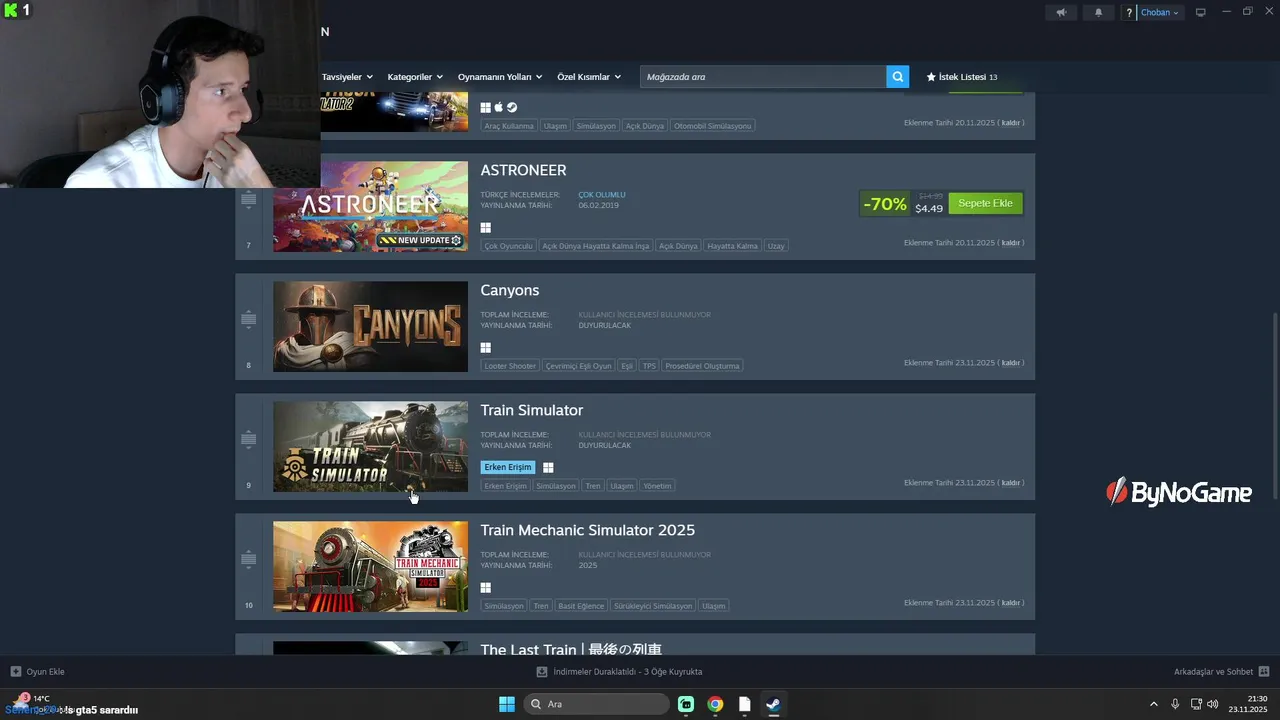
Task: Select the Prosedürel Oluşturma tag
Action: point(702,366)
